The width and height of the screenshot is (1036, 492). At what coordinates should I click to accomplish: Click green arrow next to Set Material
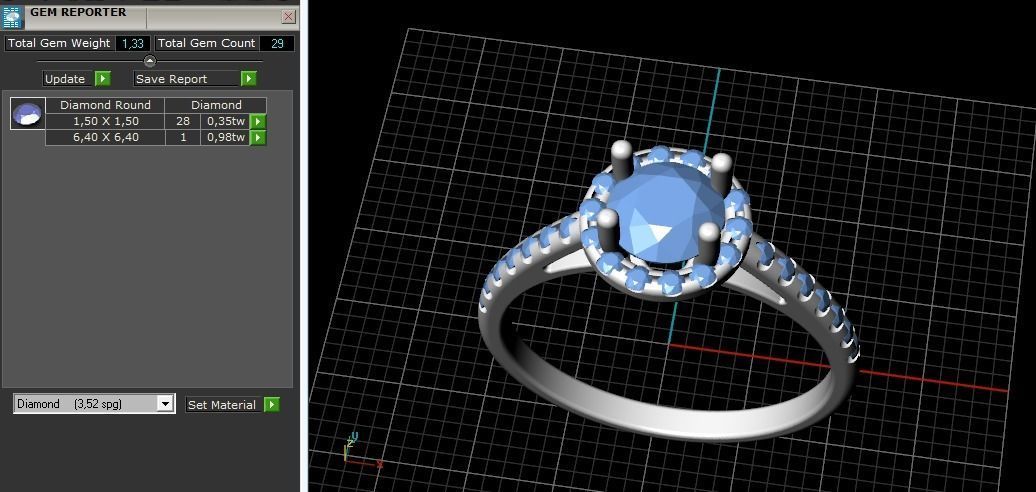(x=271, y=404)
